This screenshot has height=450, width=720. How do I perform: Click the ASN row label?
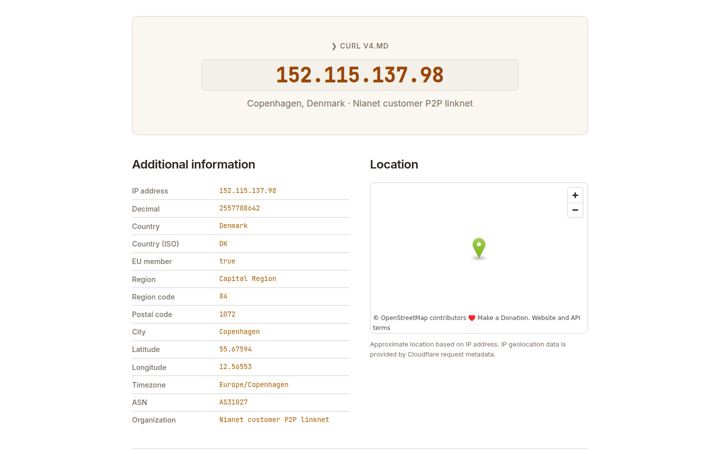coord(139,402)
